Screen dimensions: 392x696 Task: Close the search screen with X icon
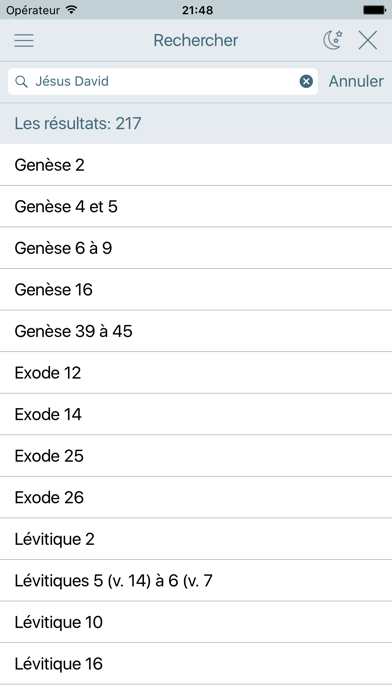368,40
